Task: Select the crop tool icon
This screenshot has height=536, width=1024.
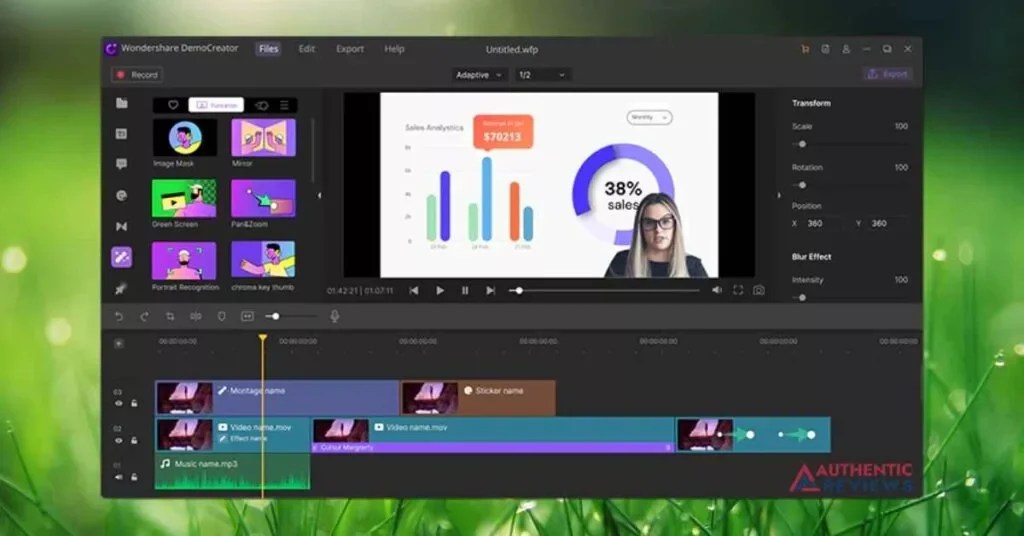Action: tap(170, 317)
